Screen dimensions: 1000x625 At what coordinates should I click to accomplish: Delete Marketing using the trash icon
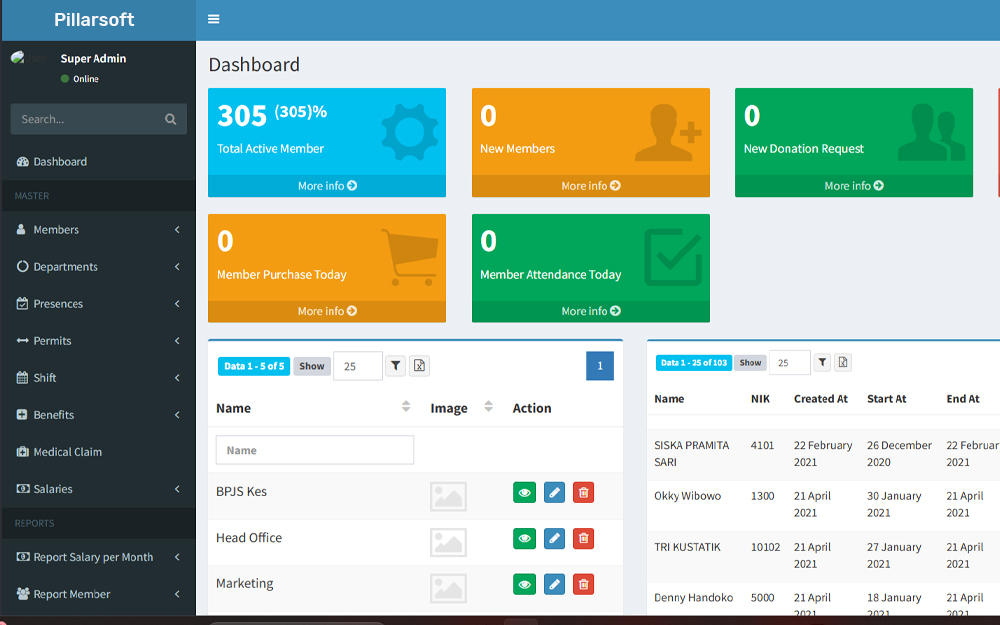tap(583, 584)
